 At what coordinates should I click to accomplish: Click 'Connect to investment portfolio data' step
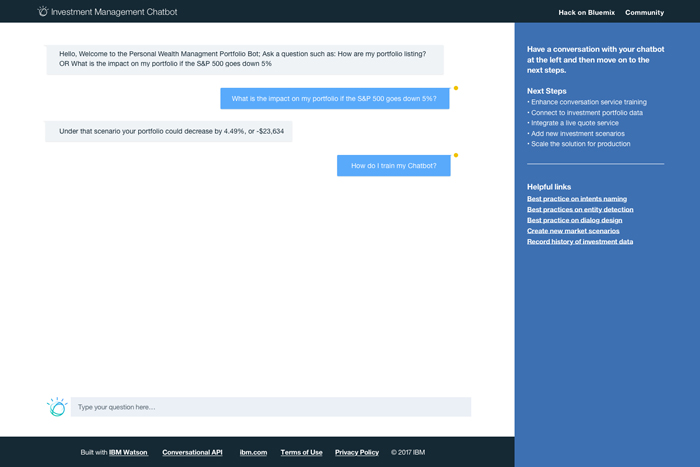tap(585, 113)
